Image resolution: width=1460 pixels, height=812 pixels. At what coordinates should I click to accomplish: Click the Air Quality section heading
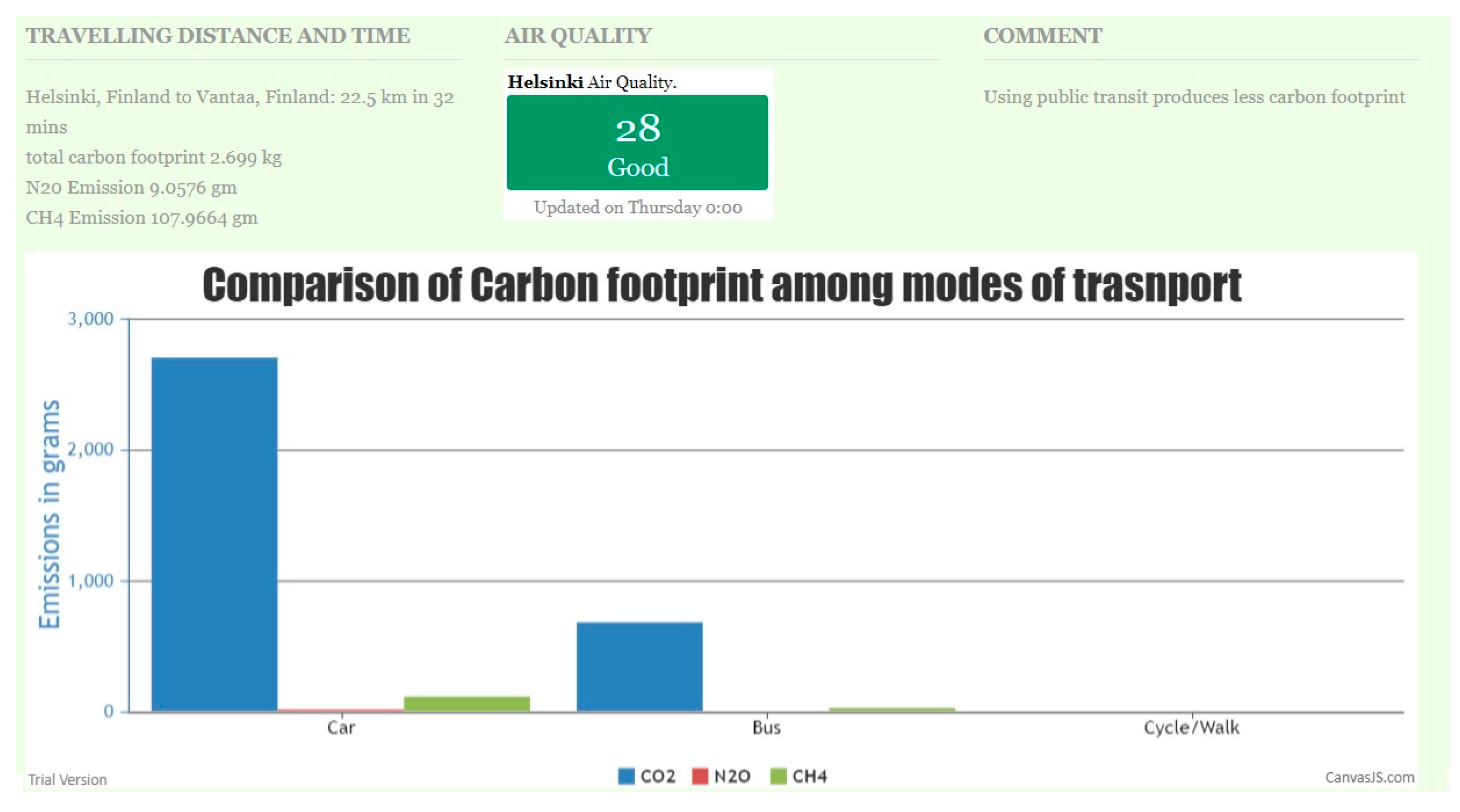click(578, 36)
